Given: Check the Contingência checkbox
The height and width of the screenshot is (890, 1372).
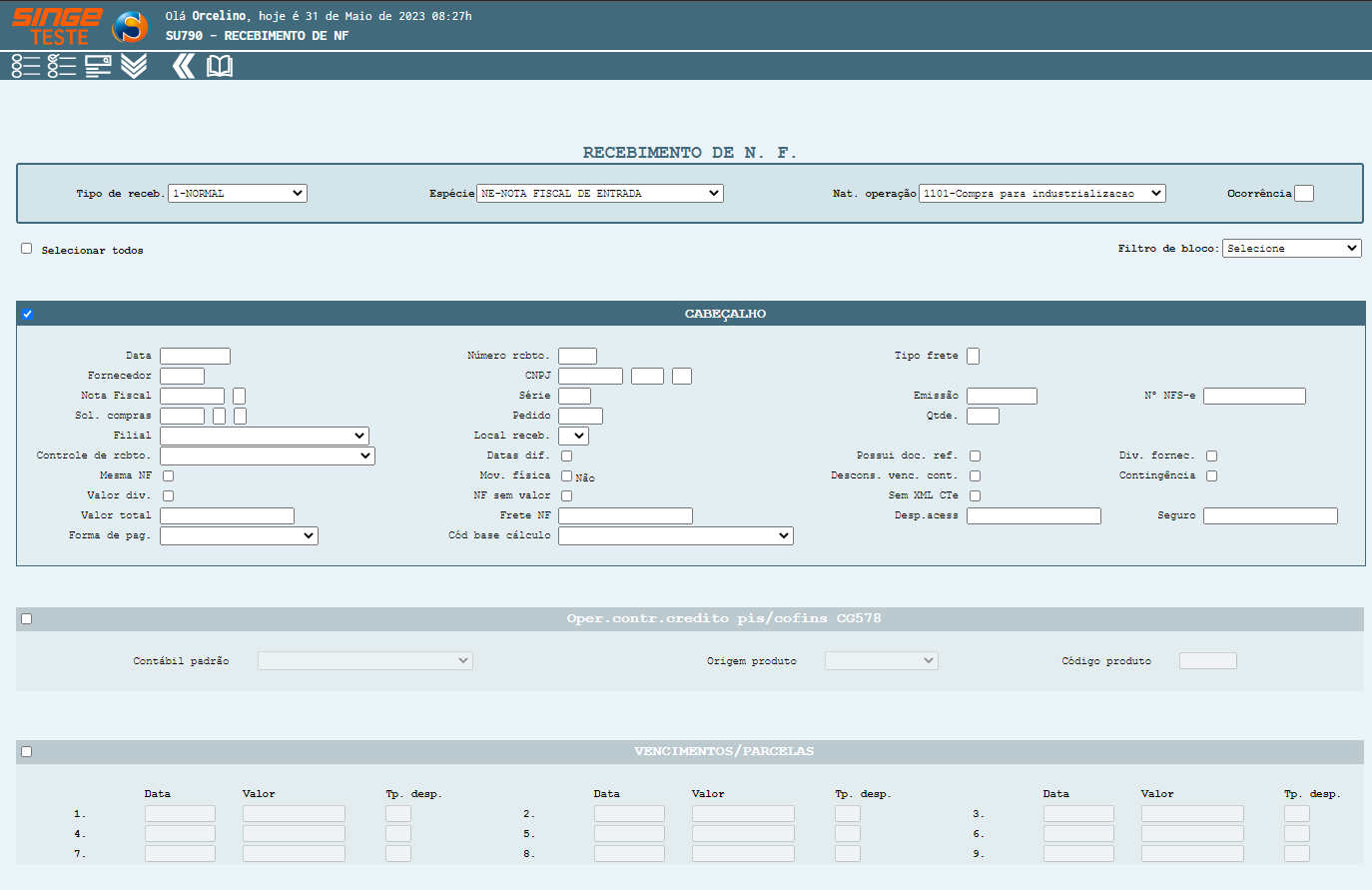Looking at the screenshot, I should point(1211,476).
